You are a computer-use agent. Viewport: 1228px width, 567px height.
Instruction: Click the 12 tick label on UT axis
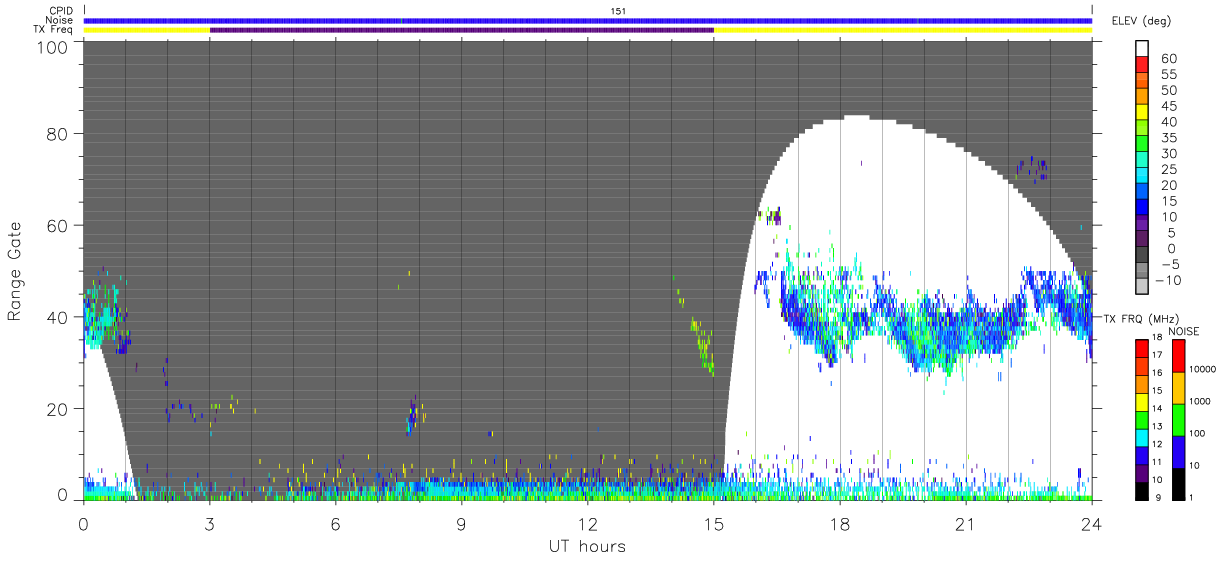588,523
